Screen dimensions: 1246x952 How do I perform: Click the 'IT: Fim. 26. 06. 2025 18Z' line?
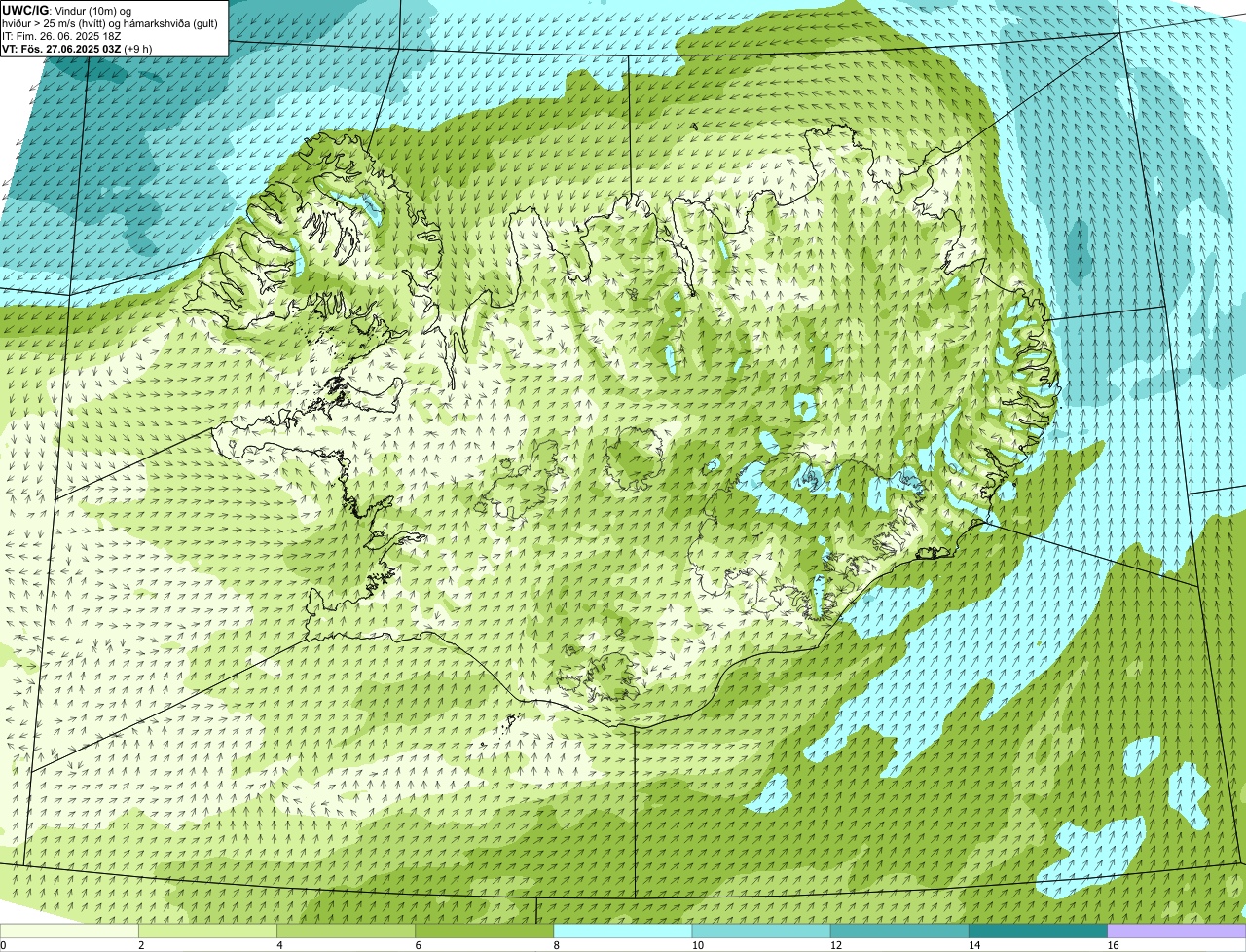click(61, 36)
